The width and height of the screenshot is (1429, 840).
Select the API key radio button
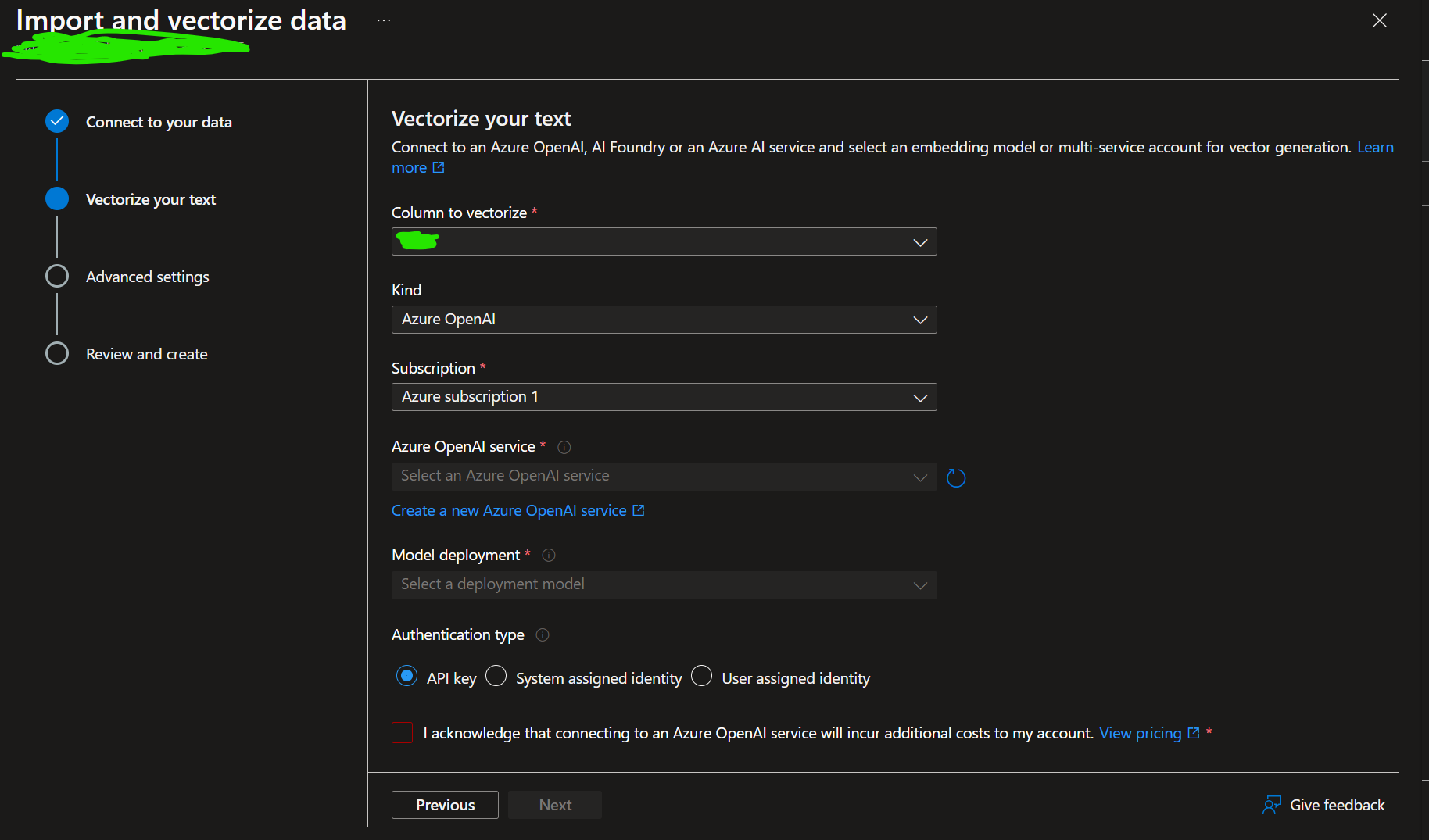pos(406,676)
